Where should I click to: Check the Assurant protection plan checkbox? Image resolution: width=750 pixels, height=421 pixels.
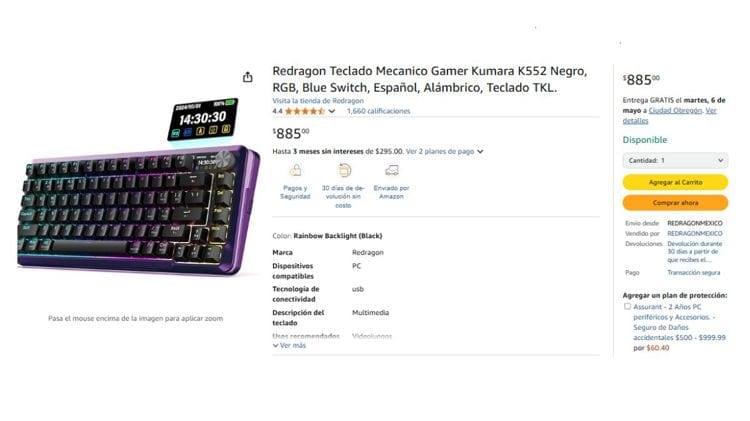pyautogui.click(x=627, y=306)
